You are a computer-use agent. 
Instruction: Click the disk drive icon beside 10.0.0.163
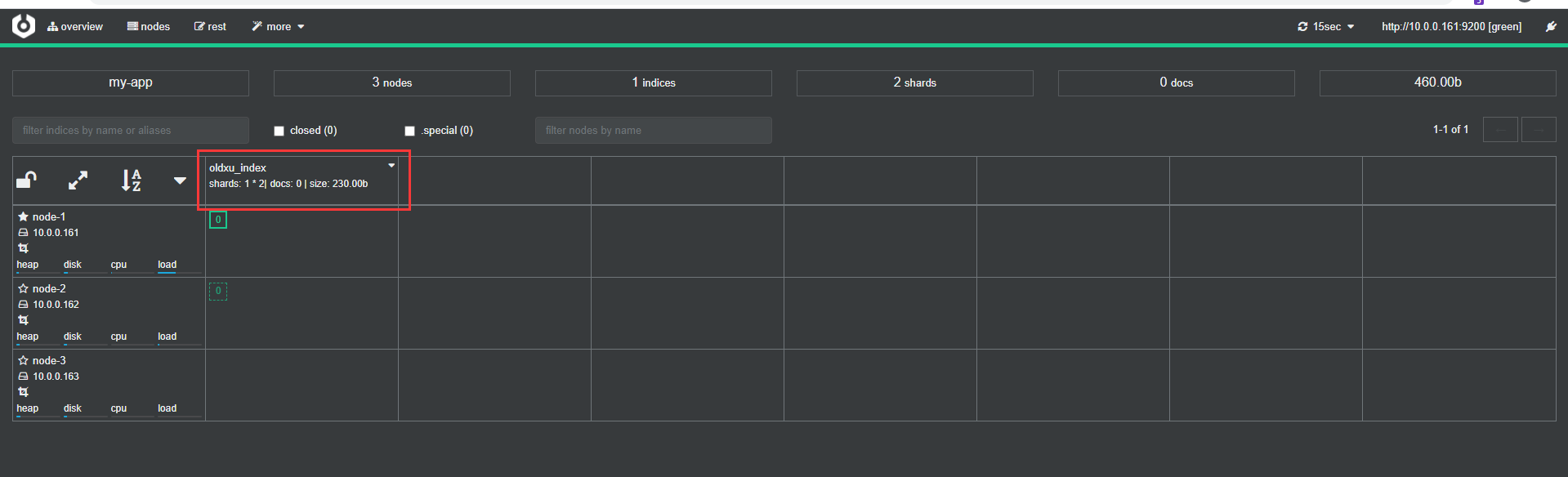click(23, 377)
